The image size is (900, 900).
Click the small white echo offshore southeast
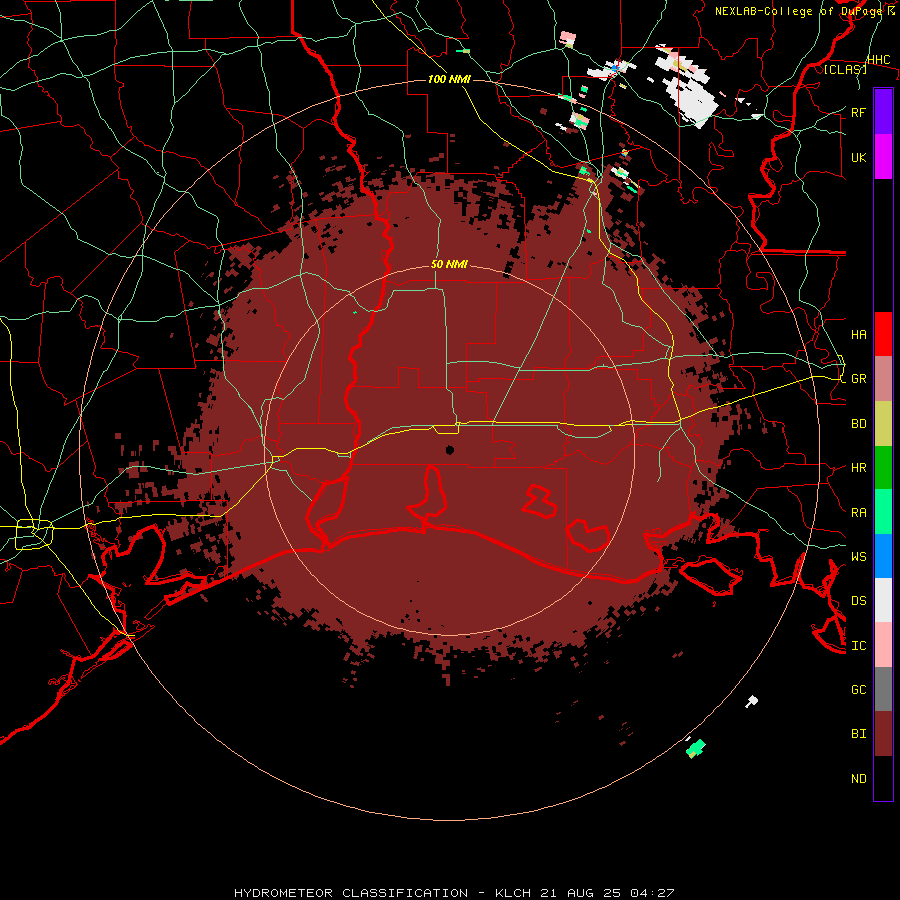(751, 701)
